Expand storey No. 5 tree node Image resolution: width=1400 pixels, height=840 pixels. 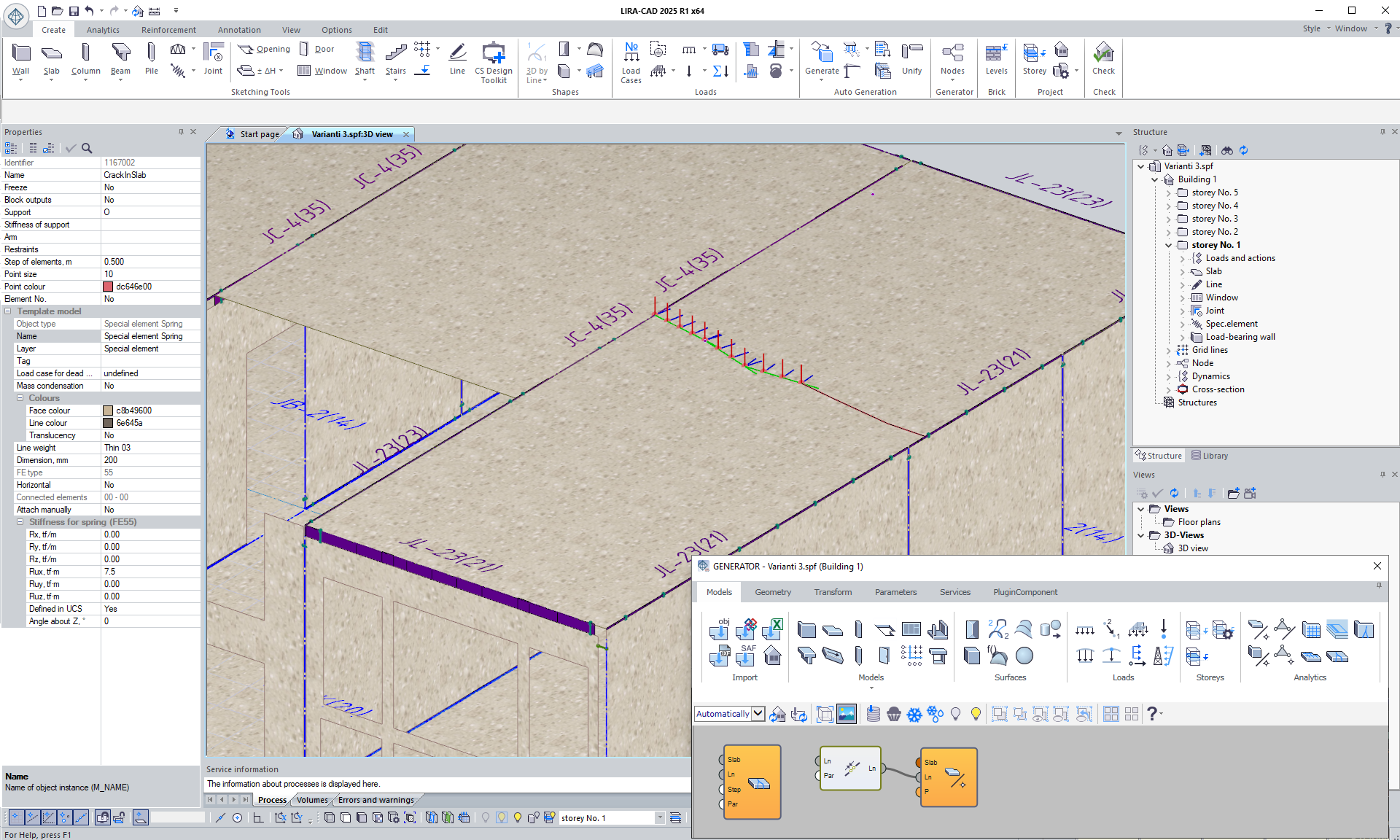pos(1168,193)
